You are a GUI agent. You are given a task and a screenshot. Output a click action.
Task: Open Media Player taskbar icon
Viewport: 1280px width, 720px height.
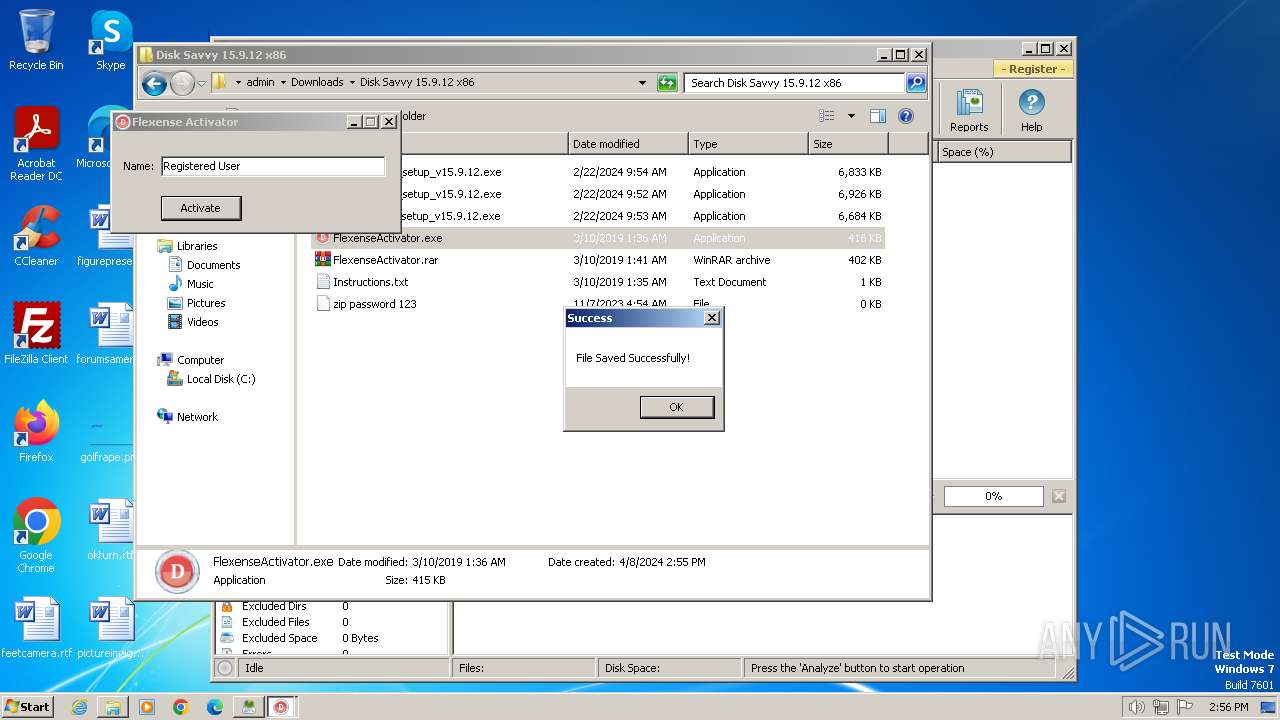147,707
